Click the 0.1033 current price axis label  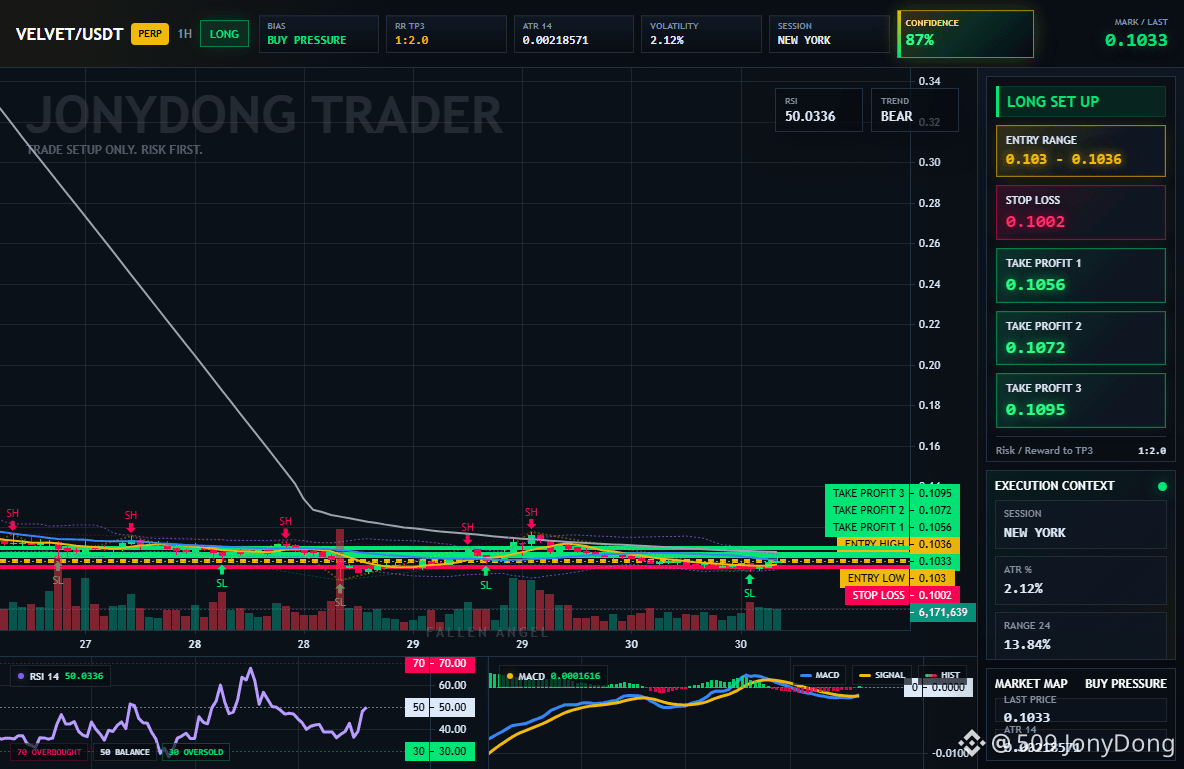(x=935, y=561)
